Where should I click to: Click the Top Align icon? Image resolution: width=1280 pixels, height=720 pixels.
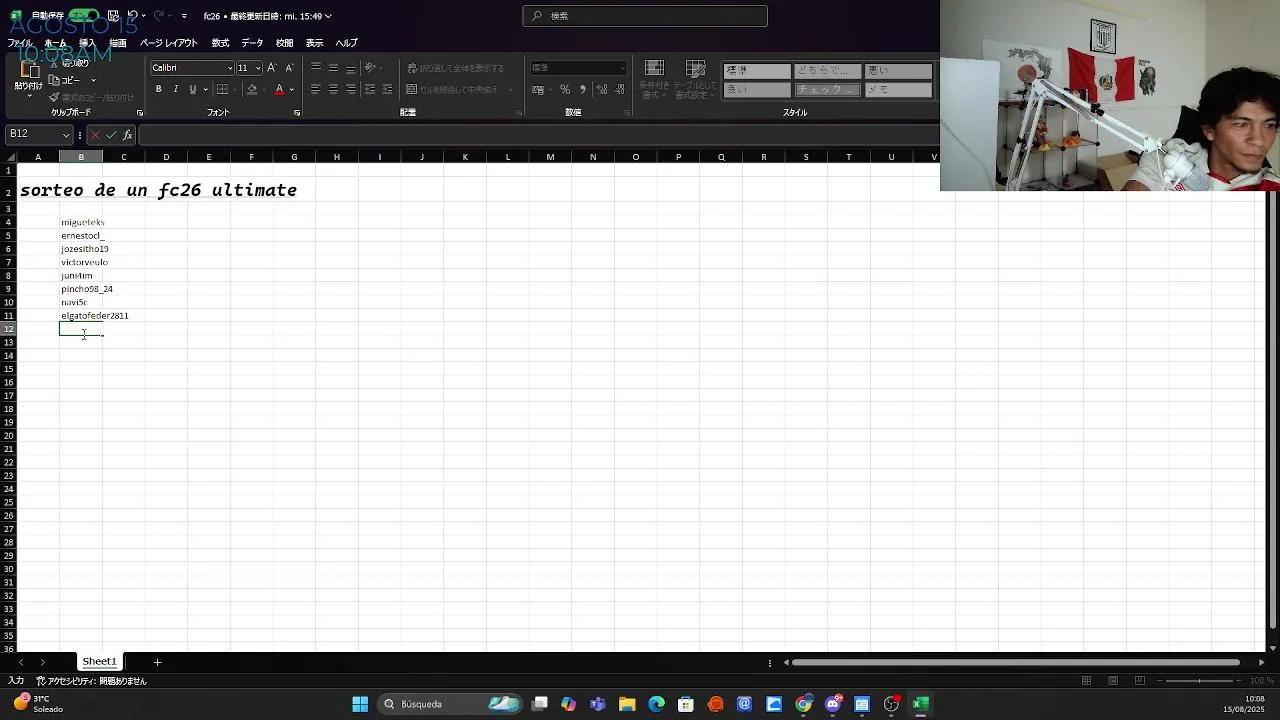tap(315, 68)
